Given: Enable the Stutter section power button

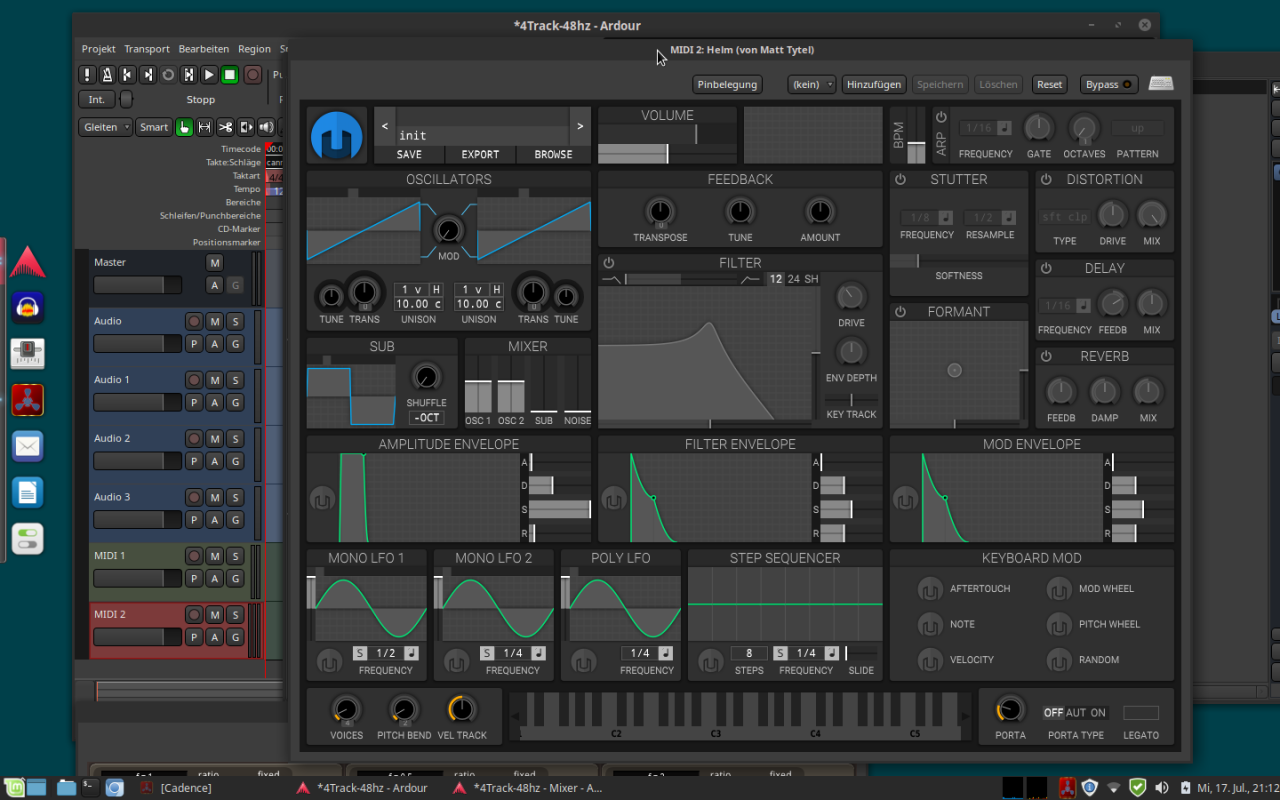Looking at the screenshot, I should point(900,180).
